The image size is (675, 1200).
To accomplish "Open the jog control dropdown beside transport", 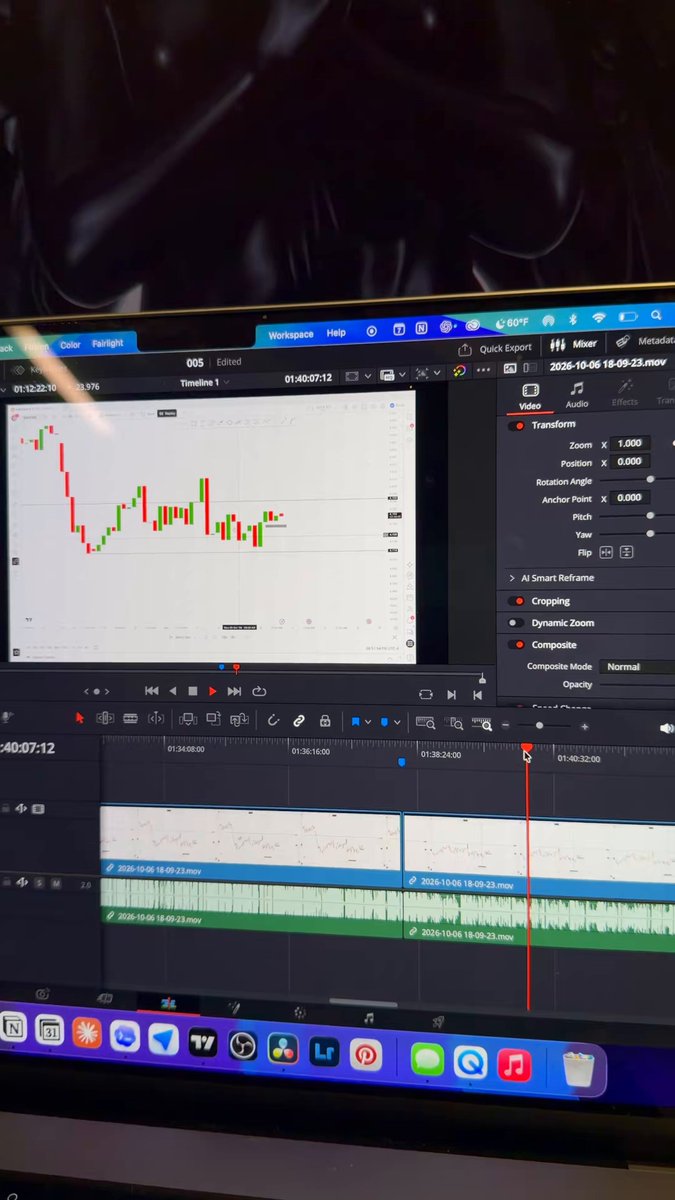I will [97, 691].
